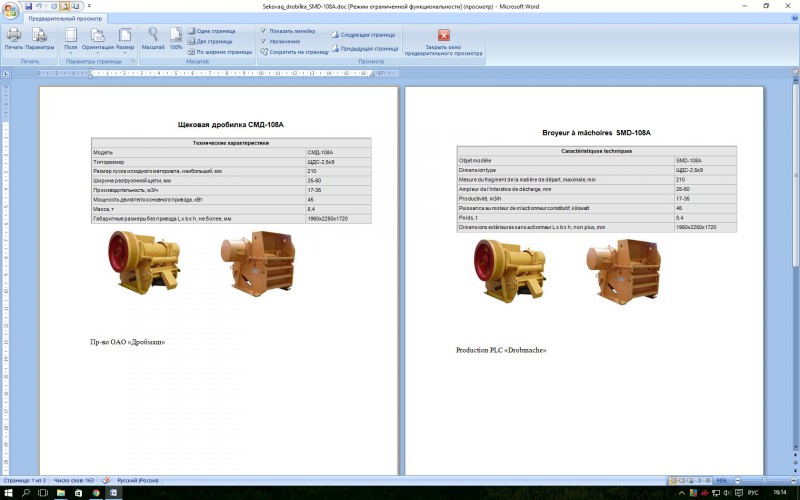Click the vertical scrollbar thumb
800x500 pixels.
795,176
